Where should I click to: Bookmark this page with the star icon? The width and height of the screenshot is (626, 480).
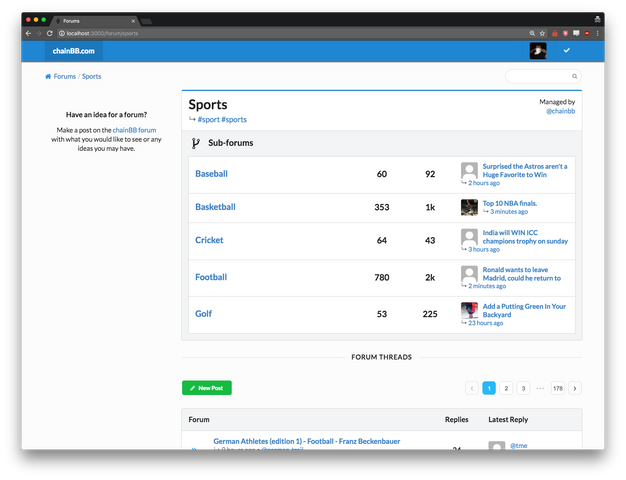pyautogui.click(x=542, y=34)
